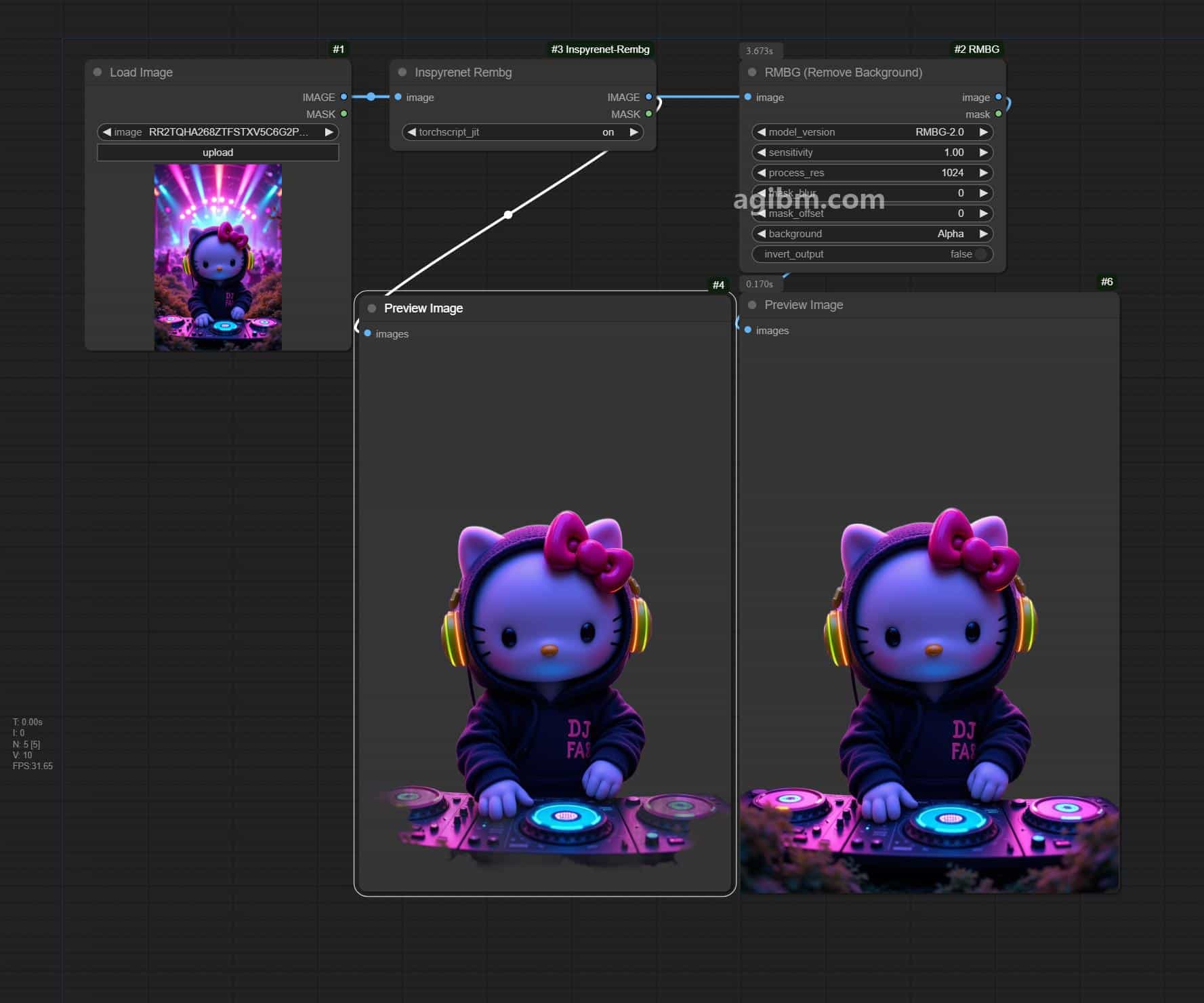1204x1003 pixels.
Task: Decrease process_res with left arrow
Action: (762, 173)
